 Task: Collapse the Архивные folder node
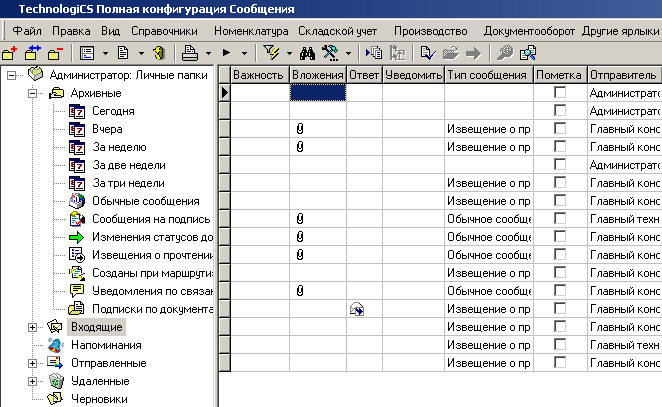click(33, 93)
